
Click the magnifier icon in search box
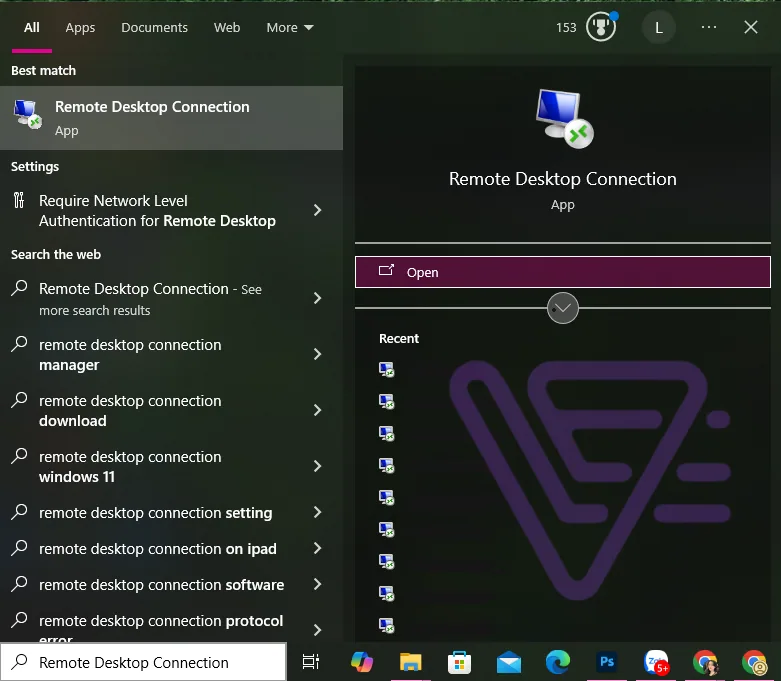click(19, 662)
